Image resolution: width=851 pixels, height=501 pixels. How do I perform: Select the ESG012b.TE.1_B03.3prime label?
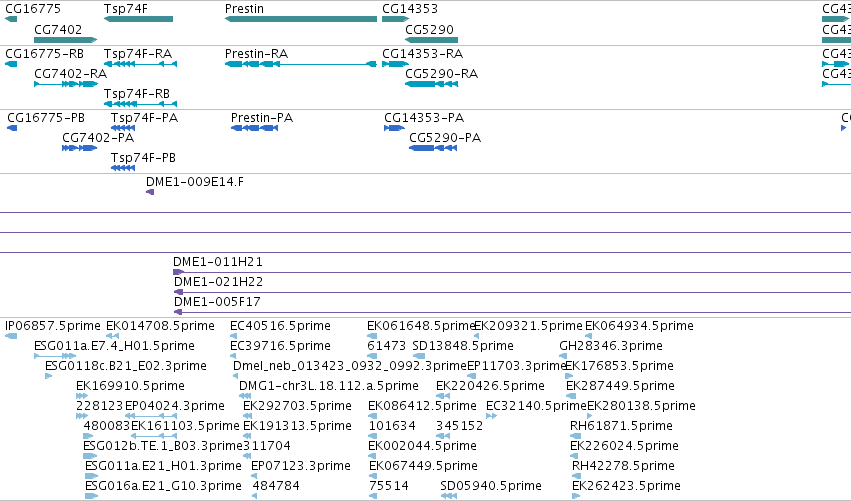point(163,446)
